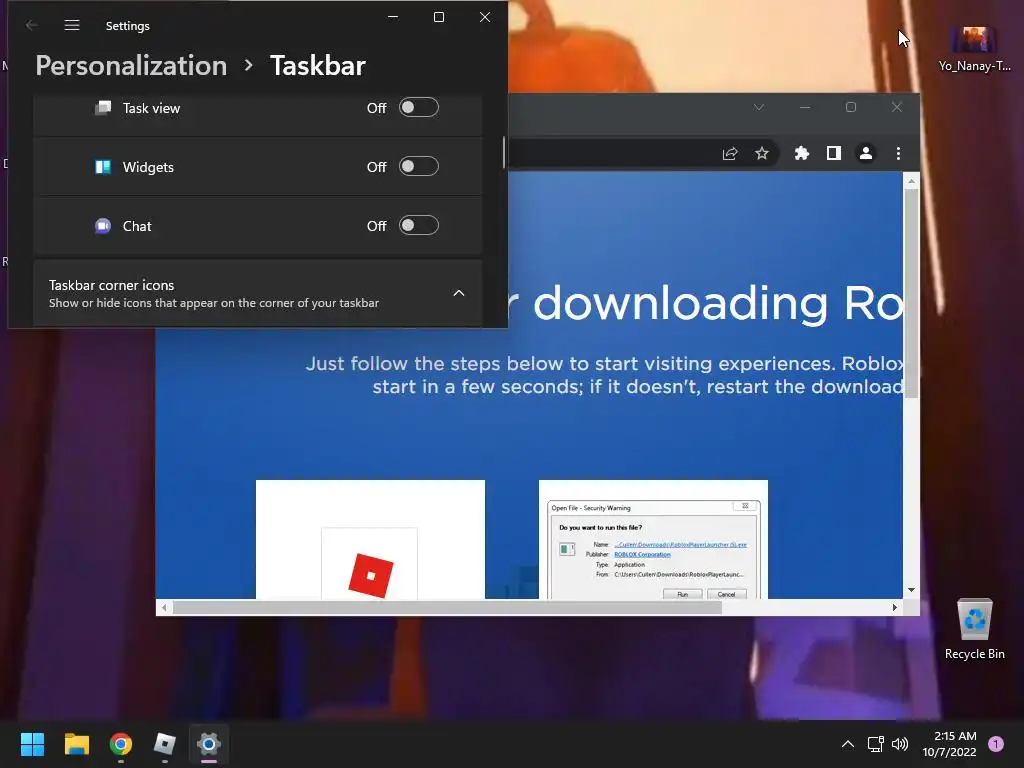Show hidden system tray icons
The image size is (1024, 768).
click(x=848, y=744)
